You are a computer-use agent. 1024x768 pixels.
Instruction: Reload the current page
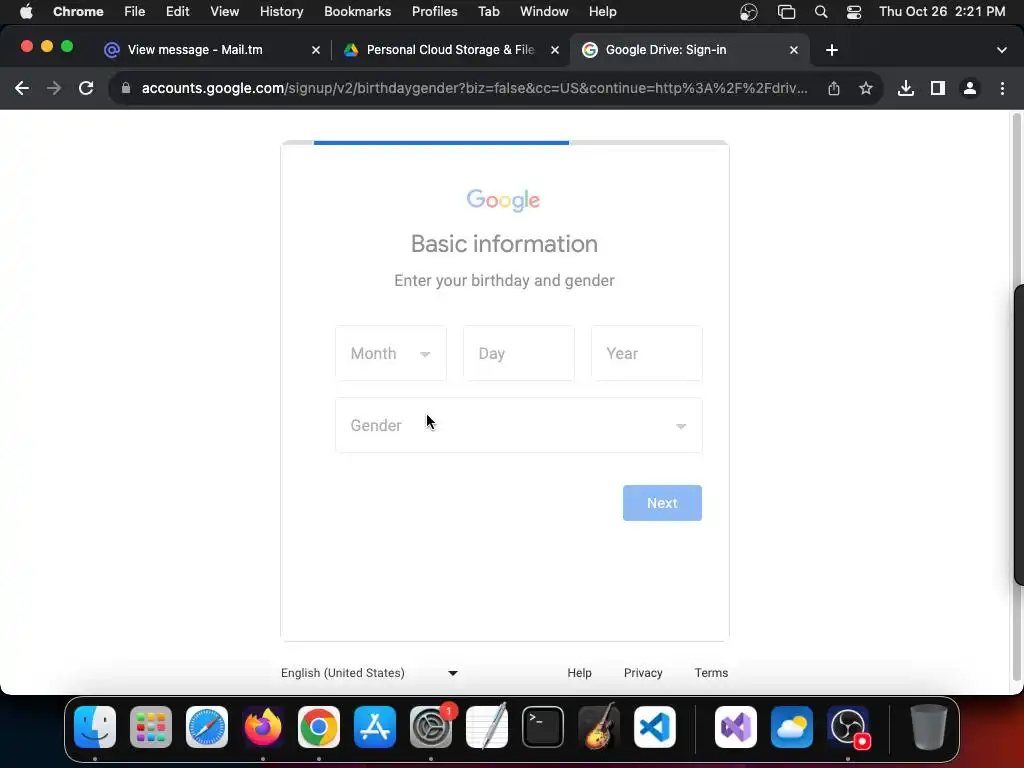tap(86, 88)
